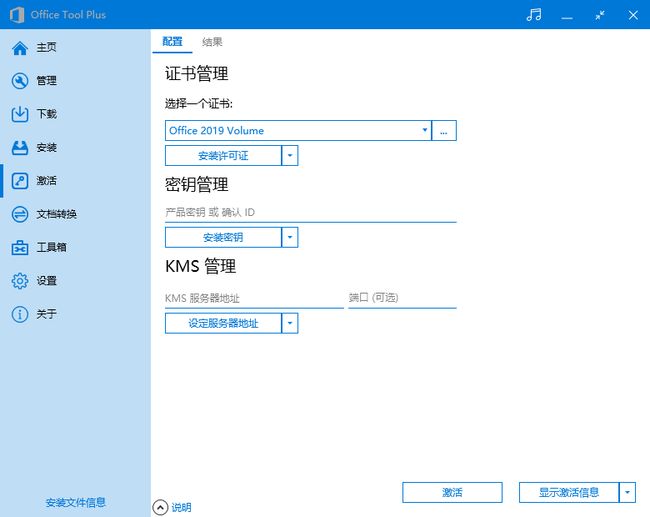Click the 产品密钥 或 确认 ID field
The height and width of the screenshot is (517, 650).
click(x=310, y=213)
